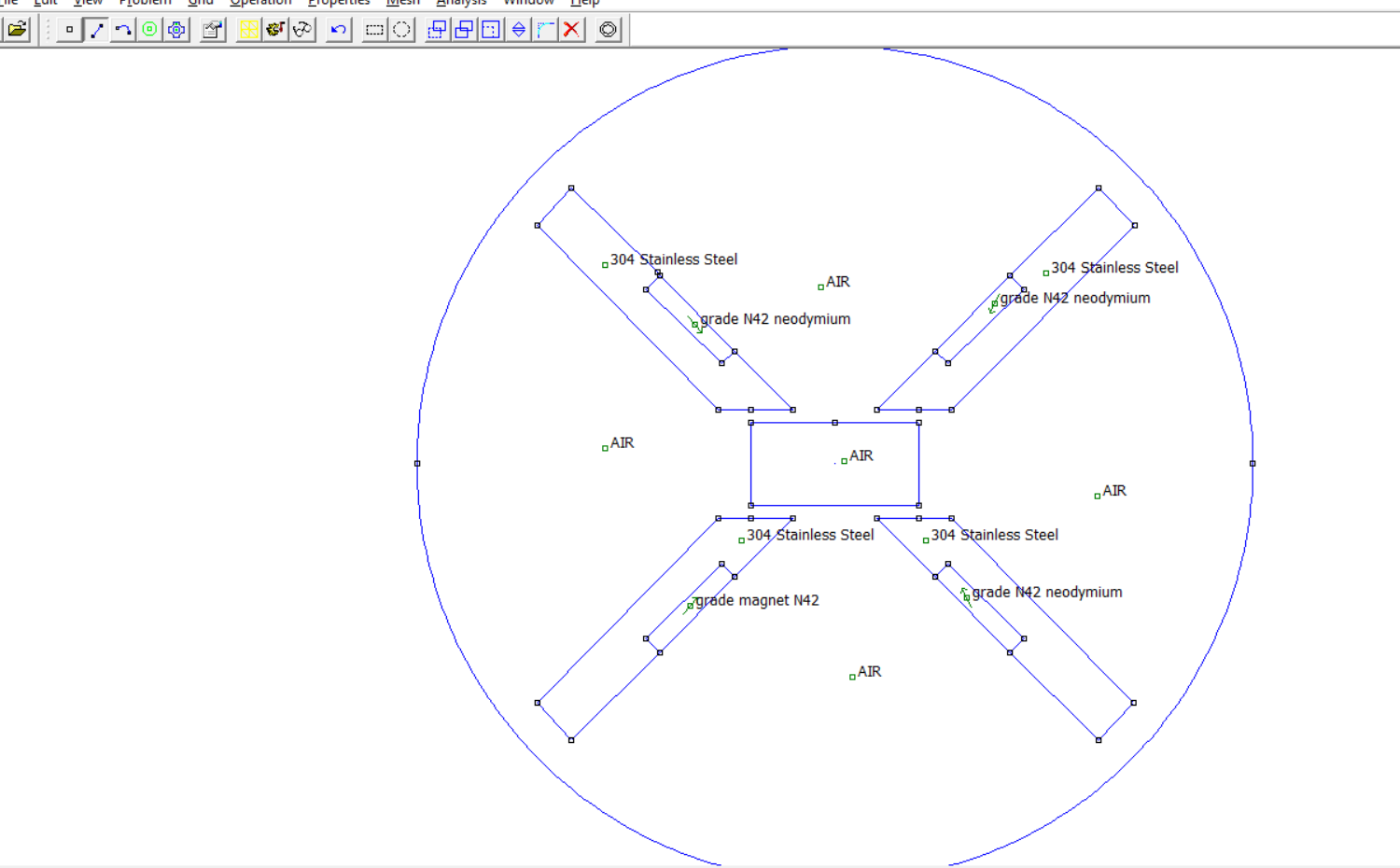Click 'grade N42 neodymium' label in upper-left magnet
The width and height of the screenshot is (1400, 868).
pos(775,319)
